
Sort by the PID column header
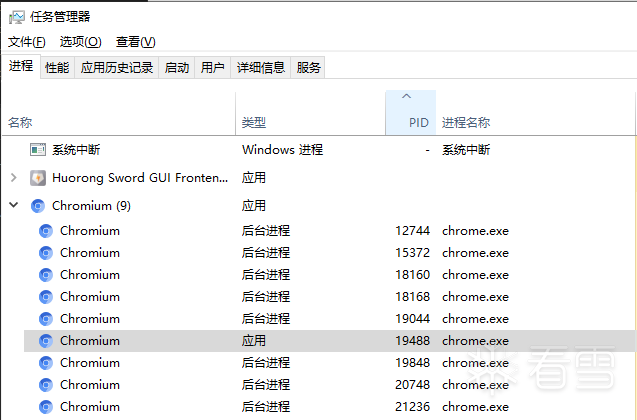tap(411, 113)
